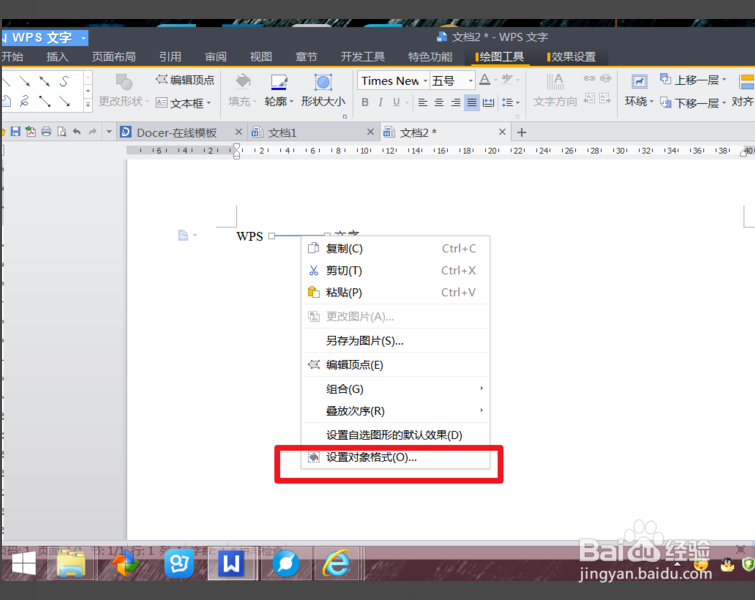Align text right in ribbon
Screen dimensions: 755x600
(456, 102)
